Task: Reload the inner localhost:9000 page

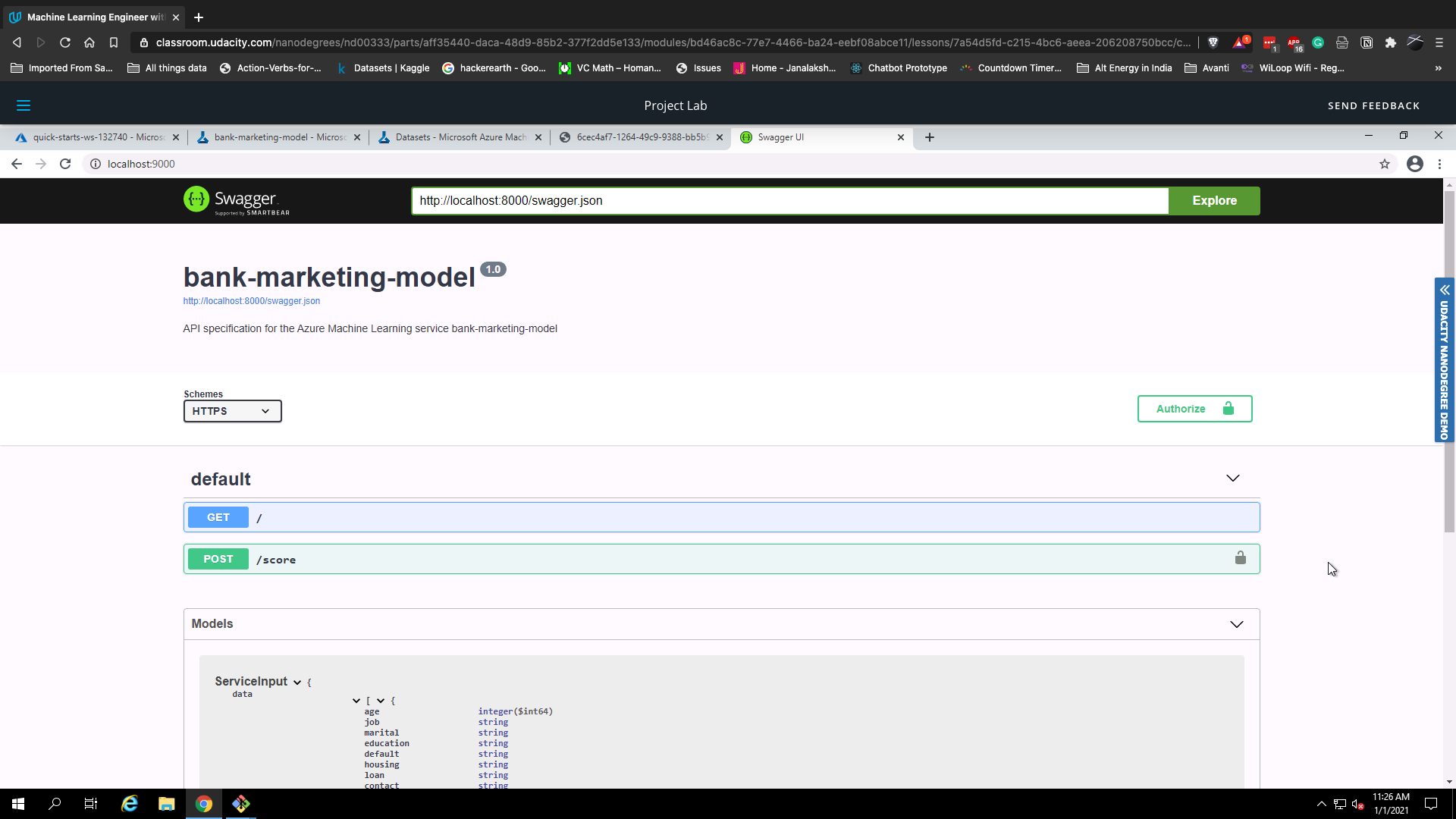Action: pos(65,164)
